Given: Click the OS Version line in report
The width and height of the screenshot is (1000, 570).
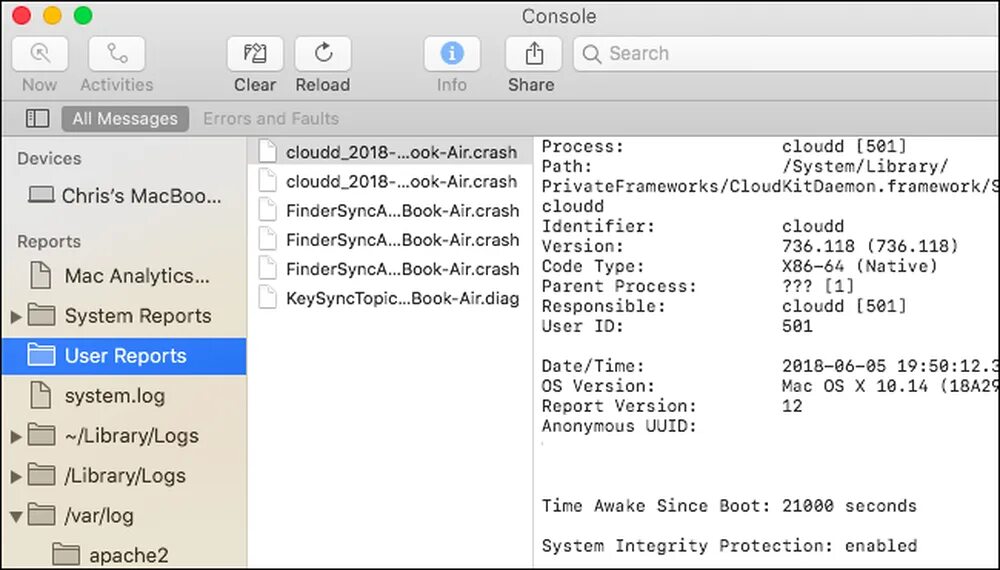Looking at the screenshot, I should pos(770,386).
